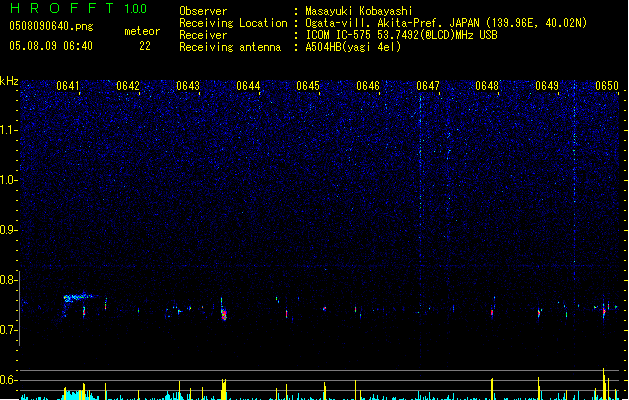Screen dimensions: 629x400
Task: Click the 0645 time marker
Action: pyautogui.click(x=308, y=86)
